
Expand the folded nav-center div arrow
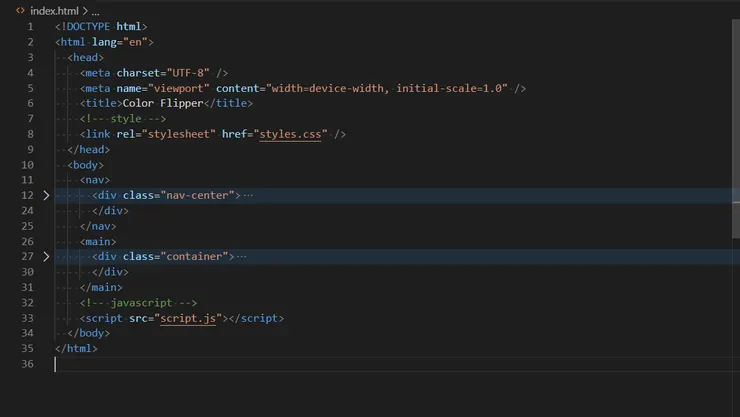point(46,195)
